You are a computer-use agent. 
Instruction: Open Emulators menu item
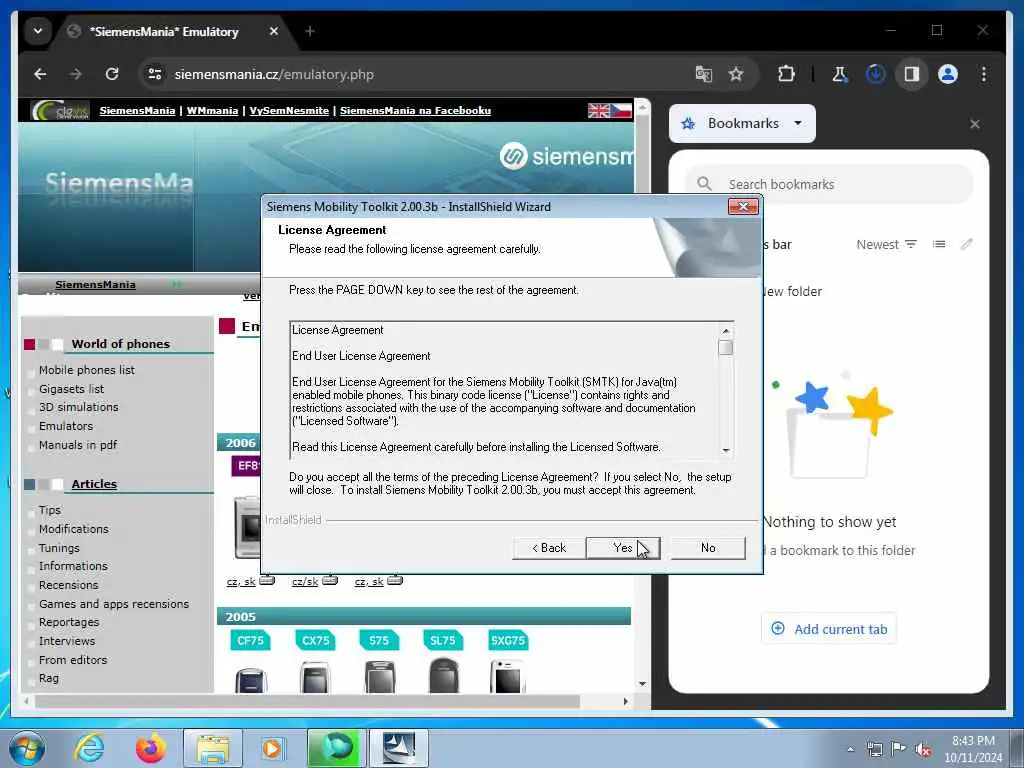[x=66, y=426]
